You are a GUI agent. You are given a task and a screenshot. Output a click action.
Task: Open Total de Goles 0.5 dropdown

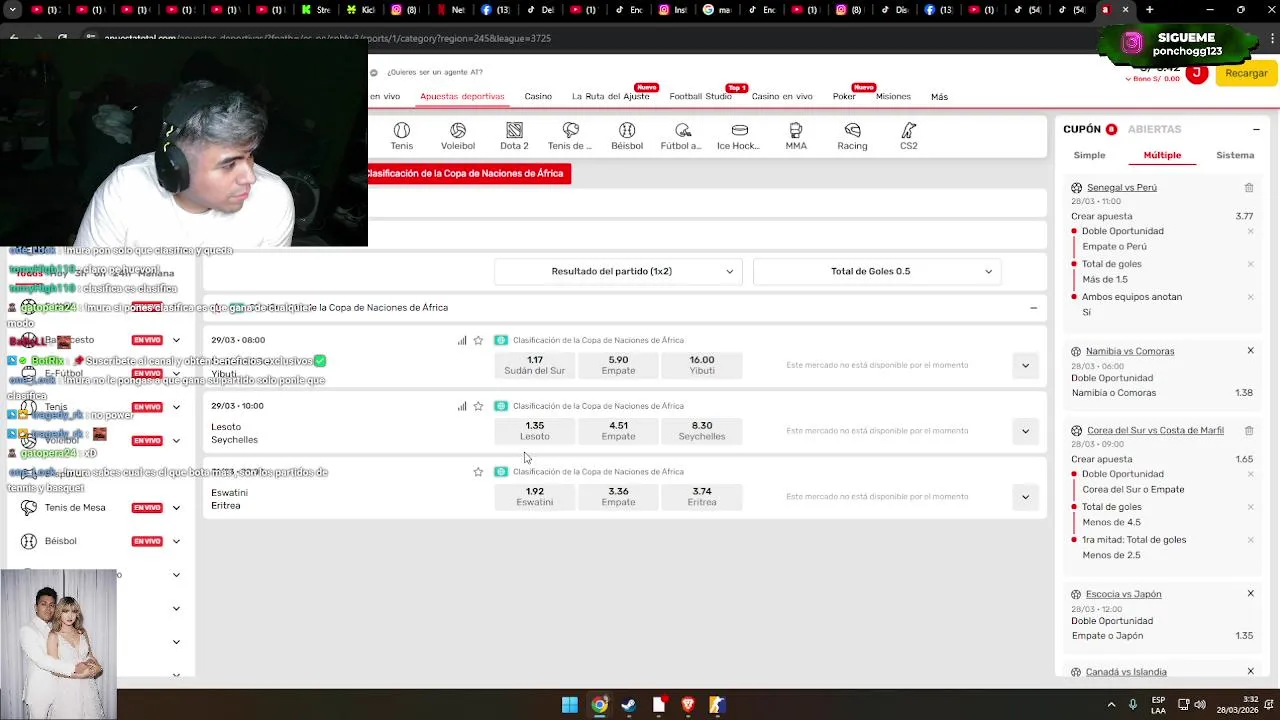pos(877,271)
